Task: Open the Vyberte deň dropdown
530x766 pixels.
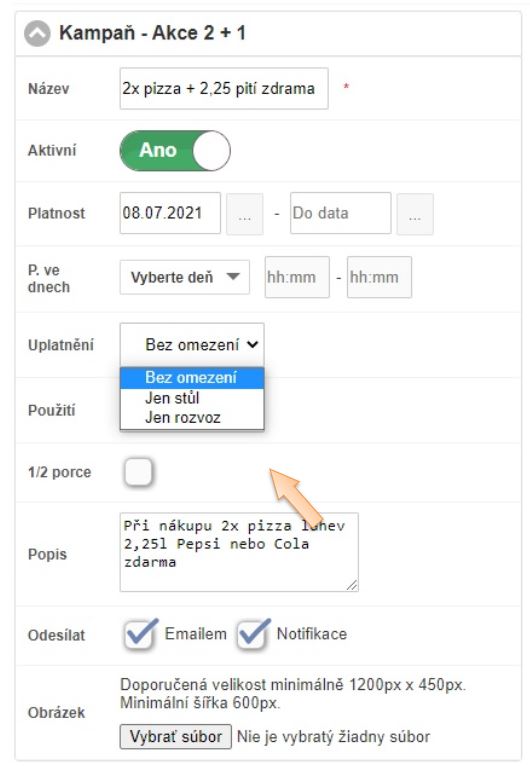Action: coord(185,277)
